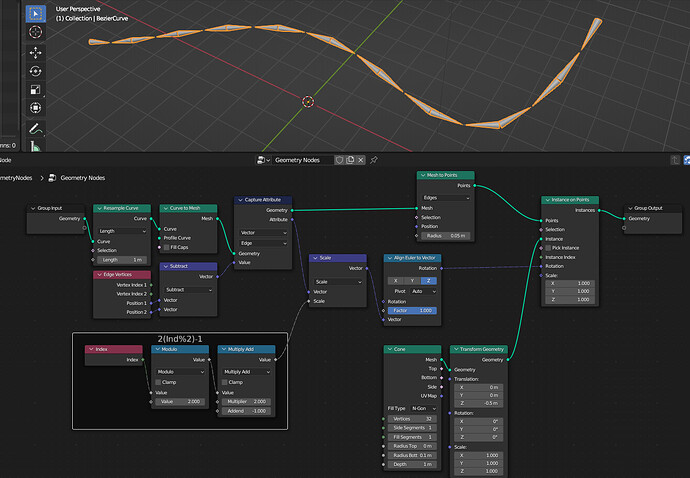Open Capture Attribute Edge domain dropdown

[x=263, y=243]
